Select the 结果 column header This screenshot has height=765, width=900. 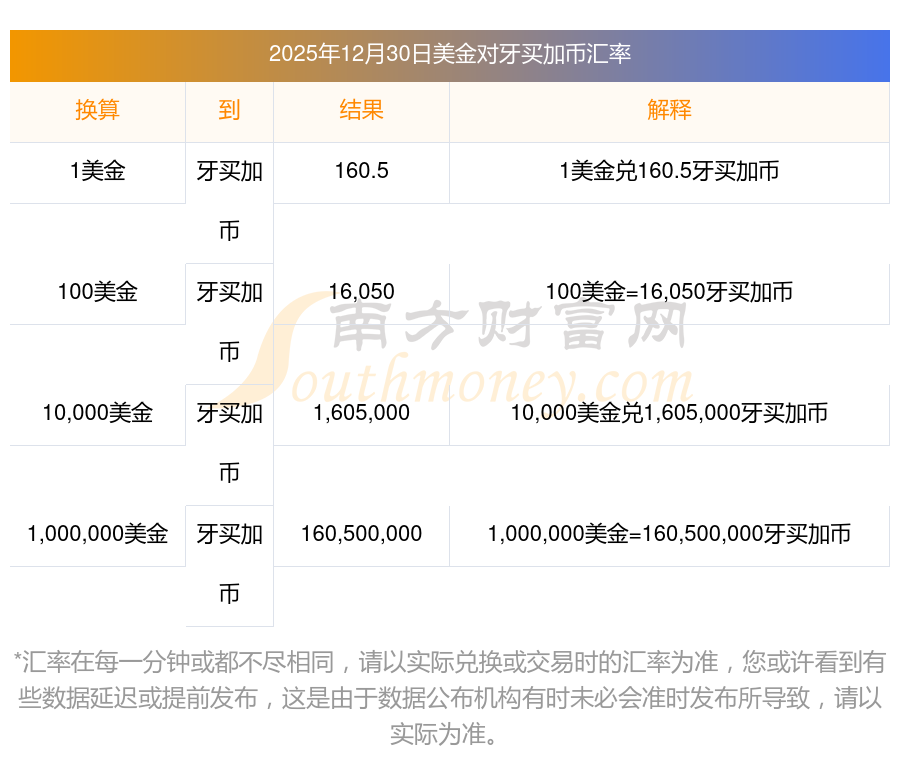pyautogui.click(x=361, y=110)
